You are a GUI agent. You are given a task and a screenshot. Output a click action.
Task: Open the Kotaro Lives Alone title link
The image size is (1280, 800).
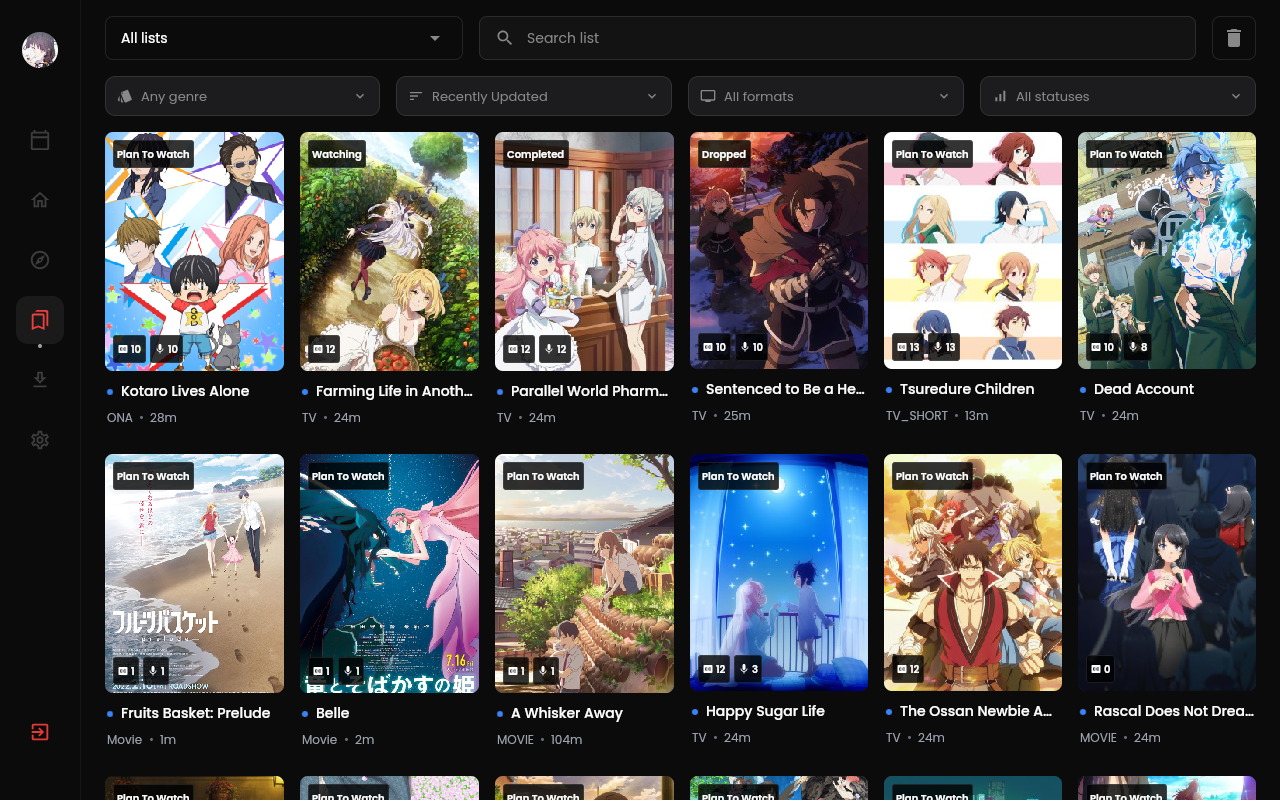tap(185, 391)
